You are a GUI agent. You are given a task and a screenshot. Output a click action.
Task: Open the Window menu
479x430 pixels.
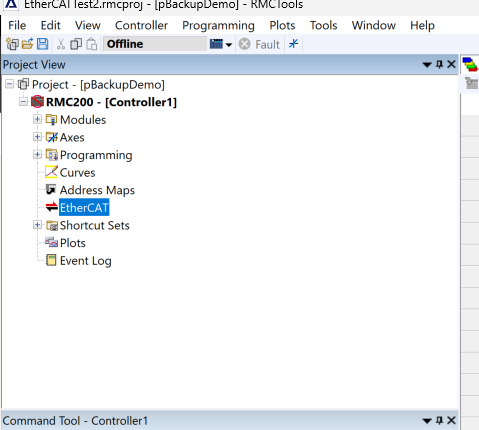[x=374, y=25]
